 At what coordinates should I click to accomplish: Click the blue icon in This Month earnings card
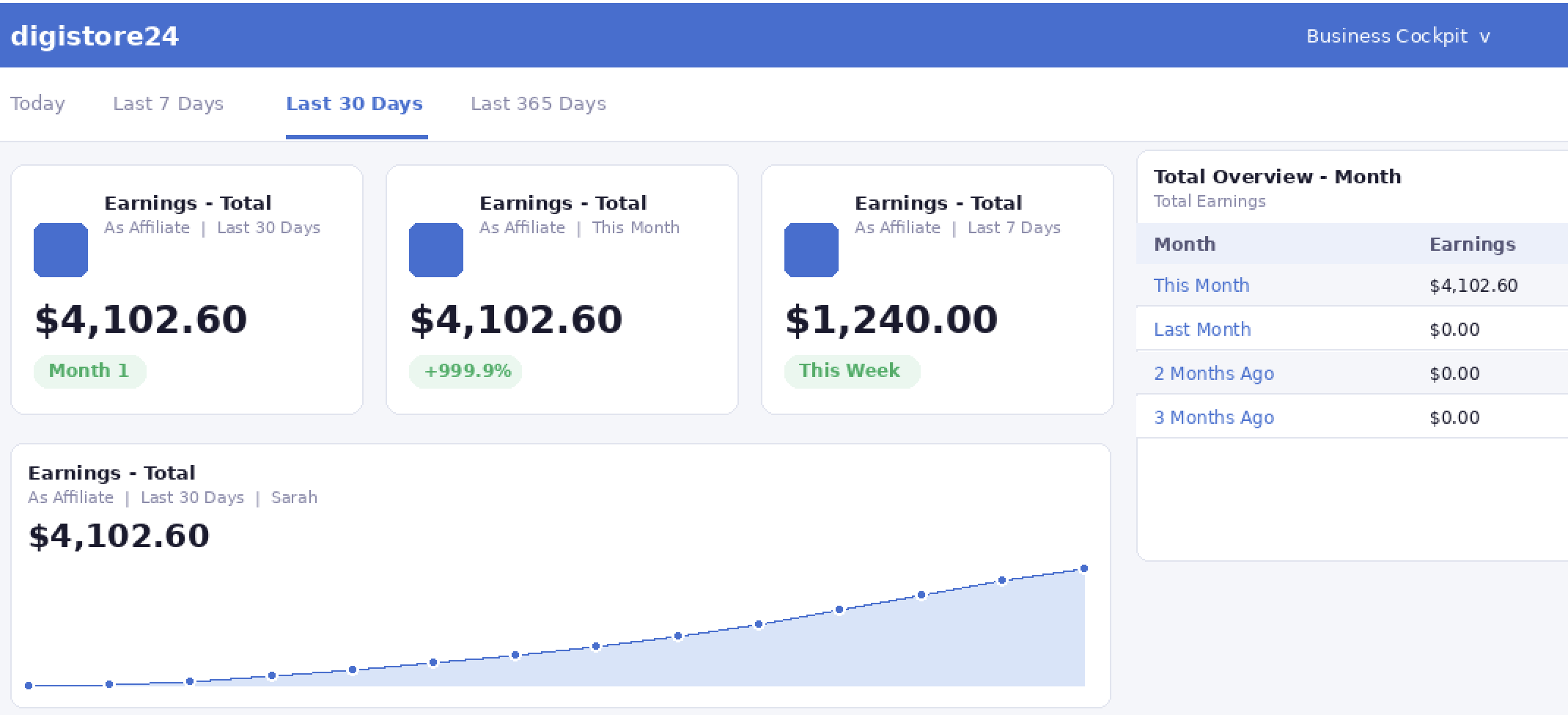pos(436,250)
